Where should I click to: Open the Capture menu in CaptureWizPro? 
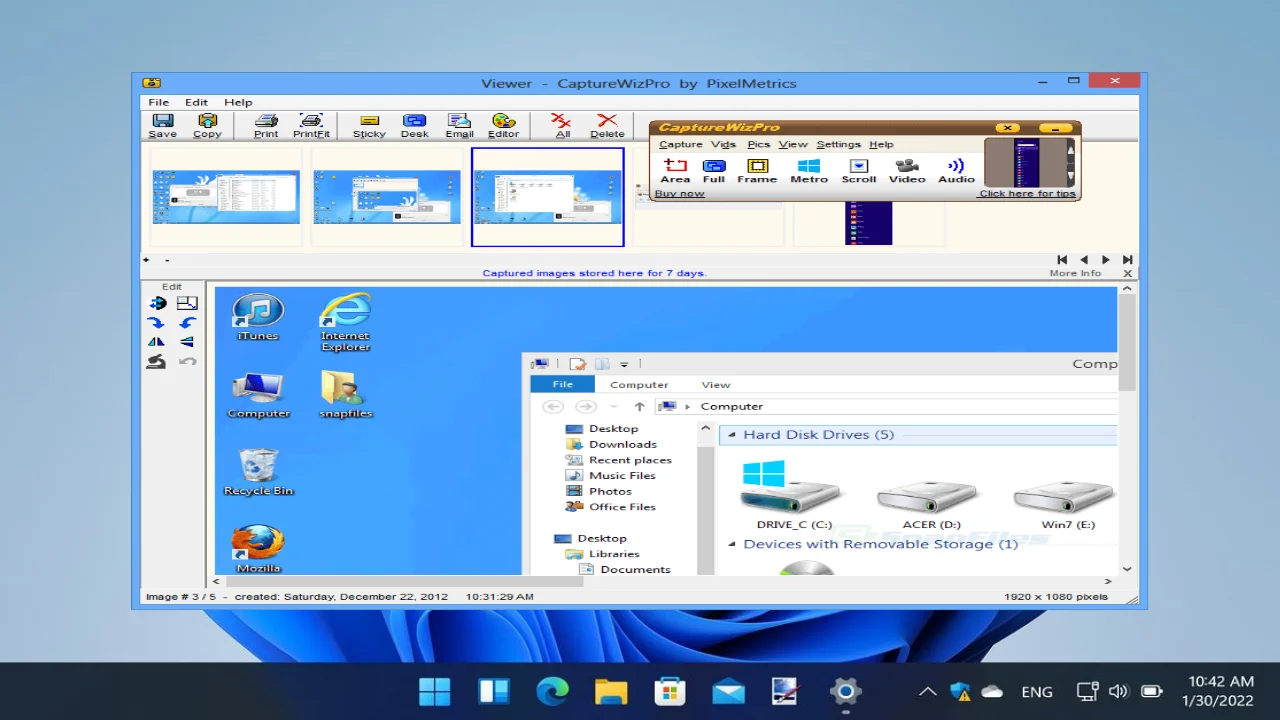(x=680, y=144)
